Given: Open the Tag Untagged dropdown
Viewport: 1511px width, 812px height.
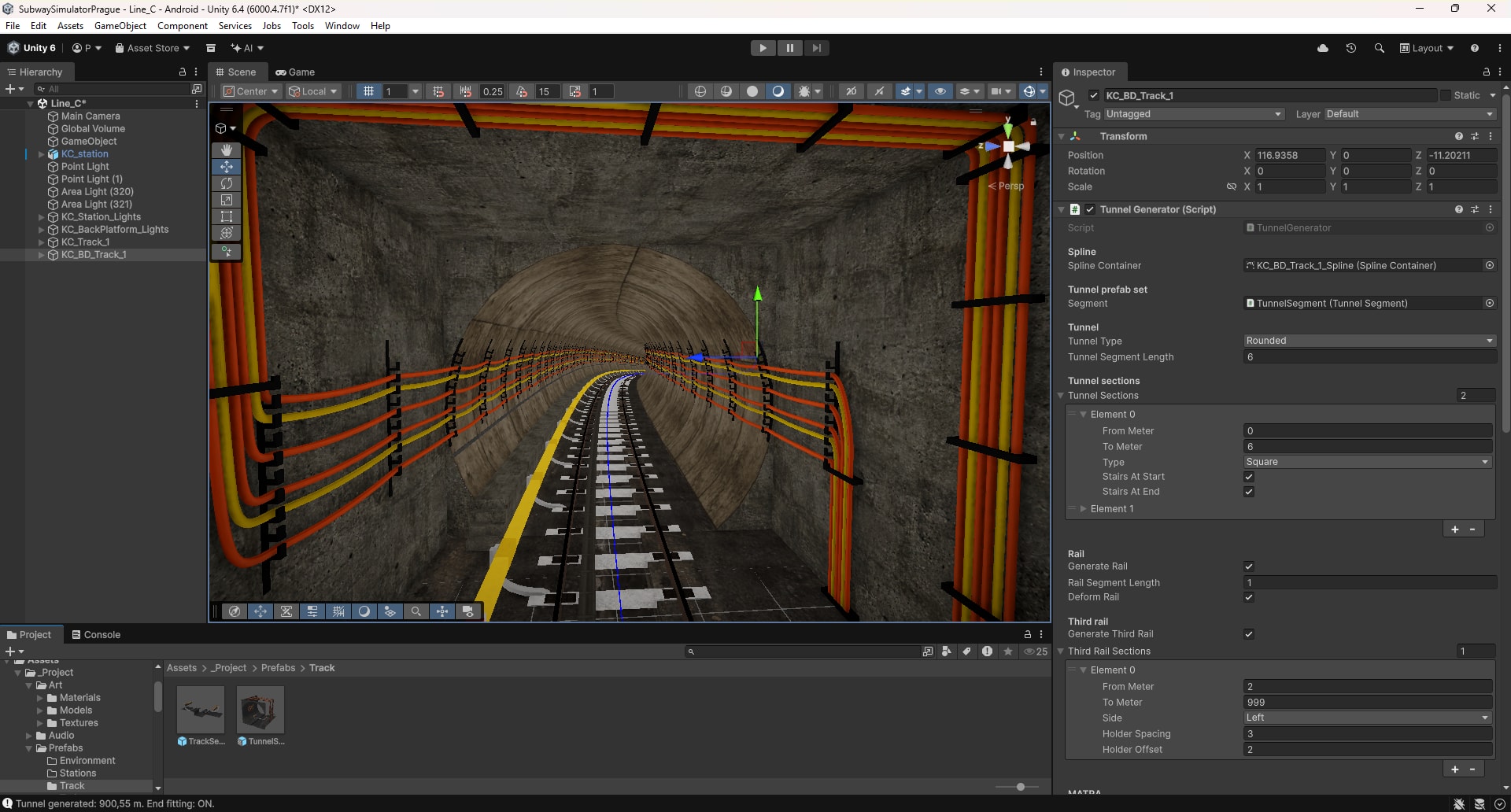Looking at the screenshot, I should pos(1194,114).
